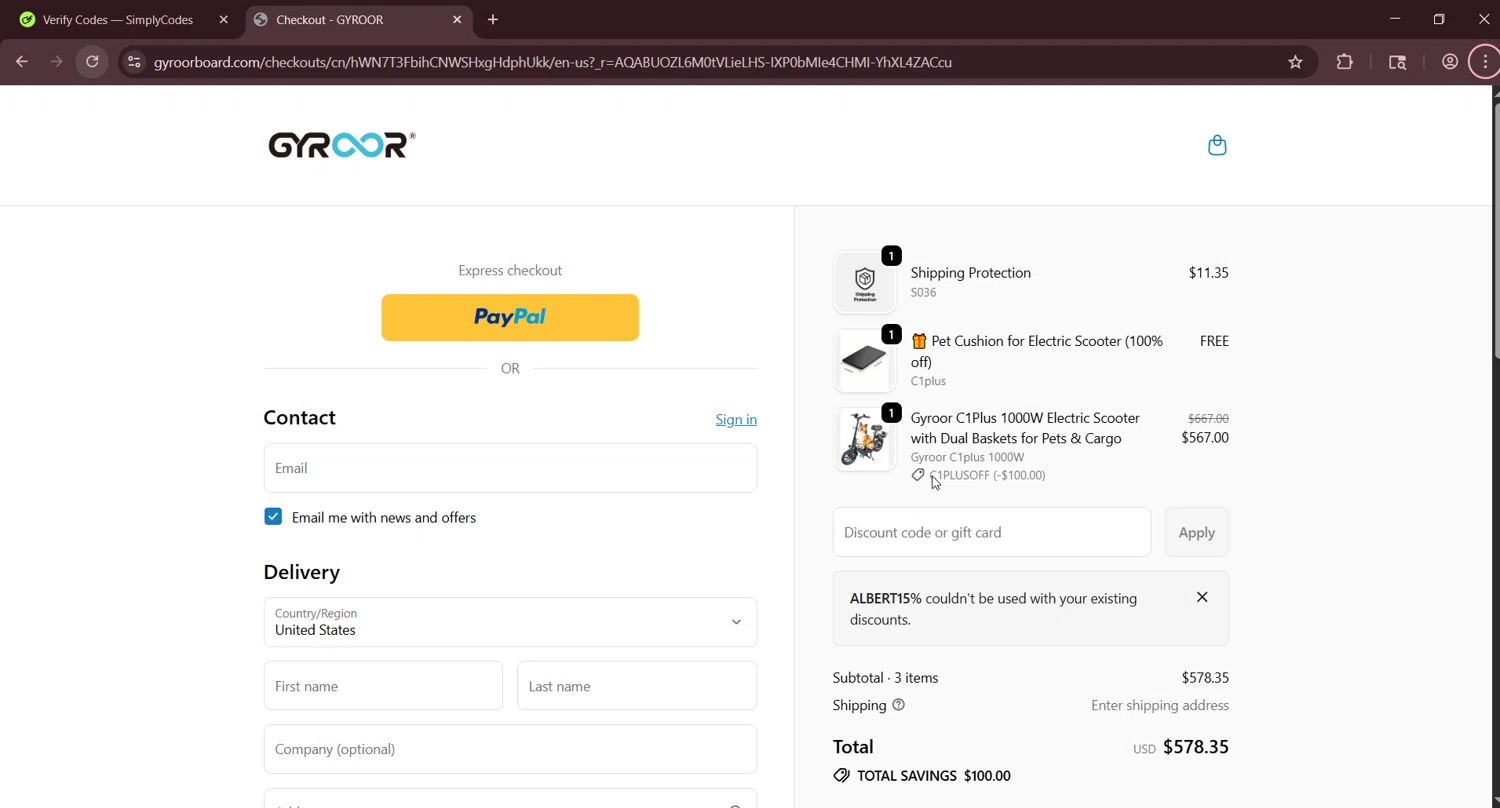This screenshot has height=808, width=1500.
Task: Open the shopping bag cart icon
Action: pyautogui.click(x=1217, y=145)
